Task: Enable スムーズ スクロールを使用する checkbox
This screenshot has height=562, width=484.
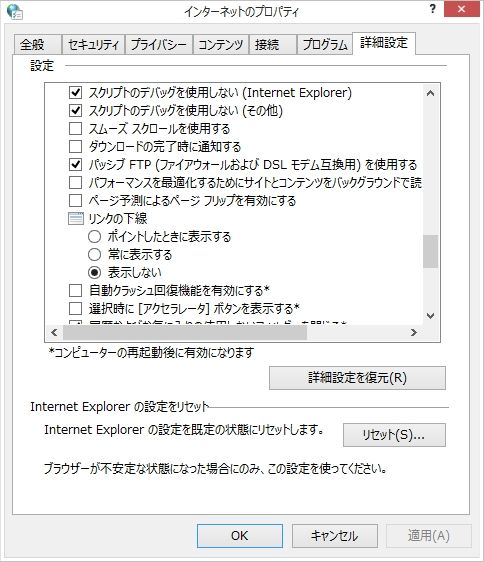Action: [75, 128]
